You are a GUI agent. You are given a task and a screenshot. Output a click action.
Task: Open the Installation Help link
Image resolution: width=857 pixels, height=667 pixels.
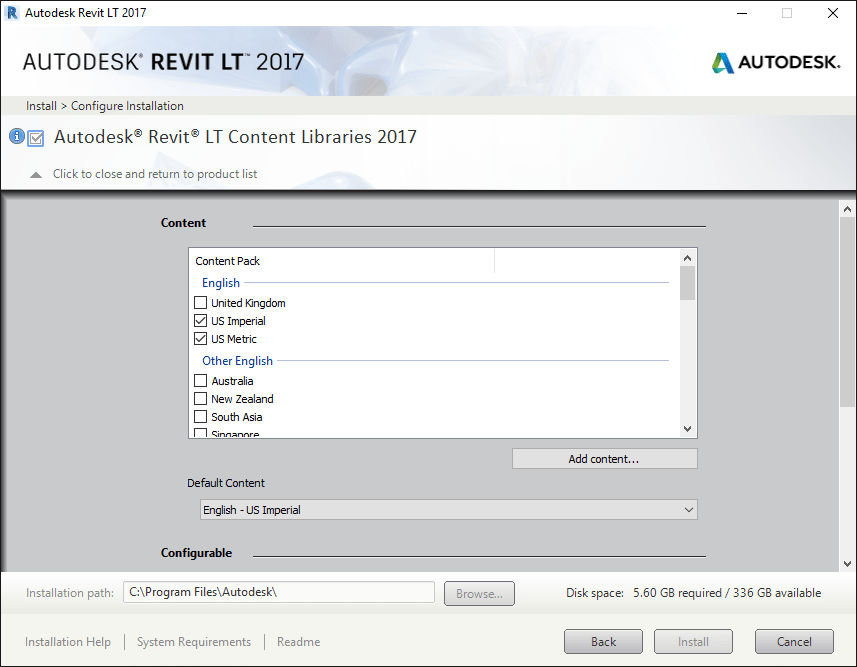point(68,642)
